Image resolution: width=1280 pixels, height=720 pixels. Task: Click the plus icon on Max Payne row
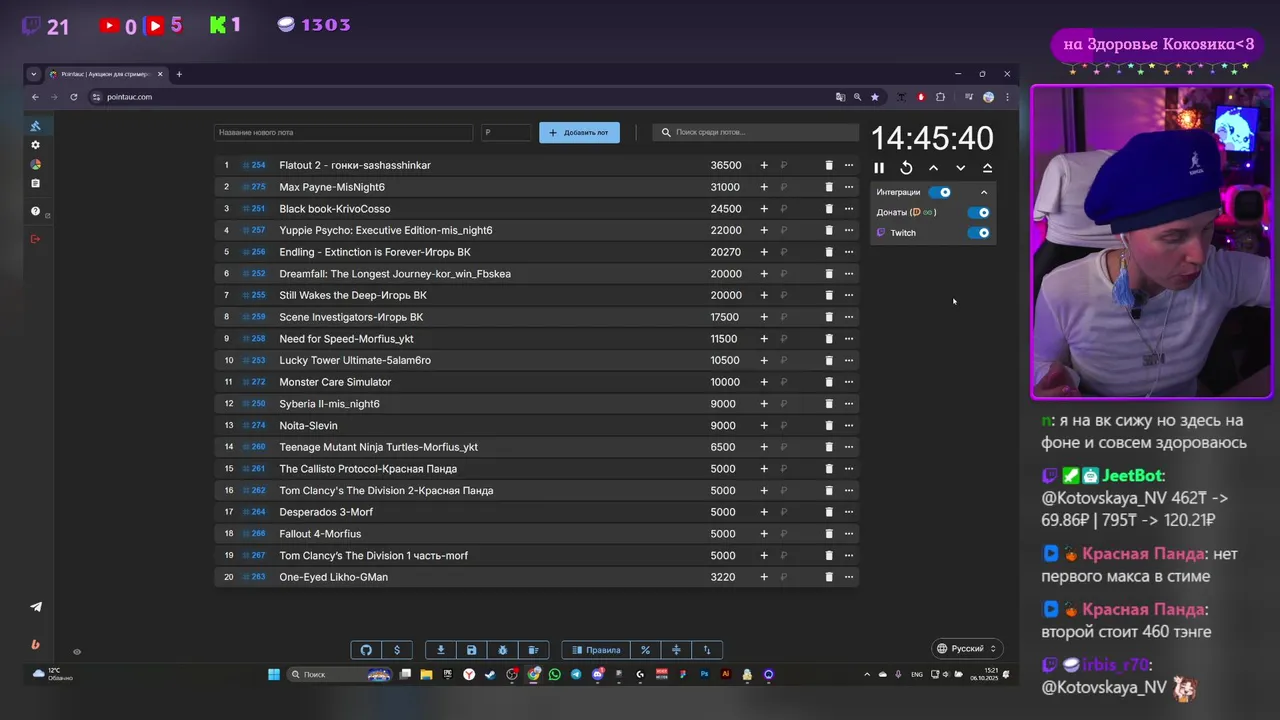click(x=764, y=187)
